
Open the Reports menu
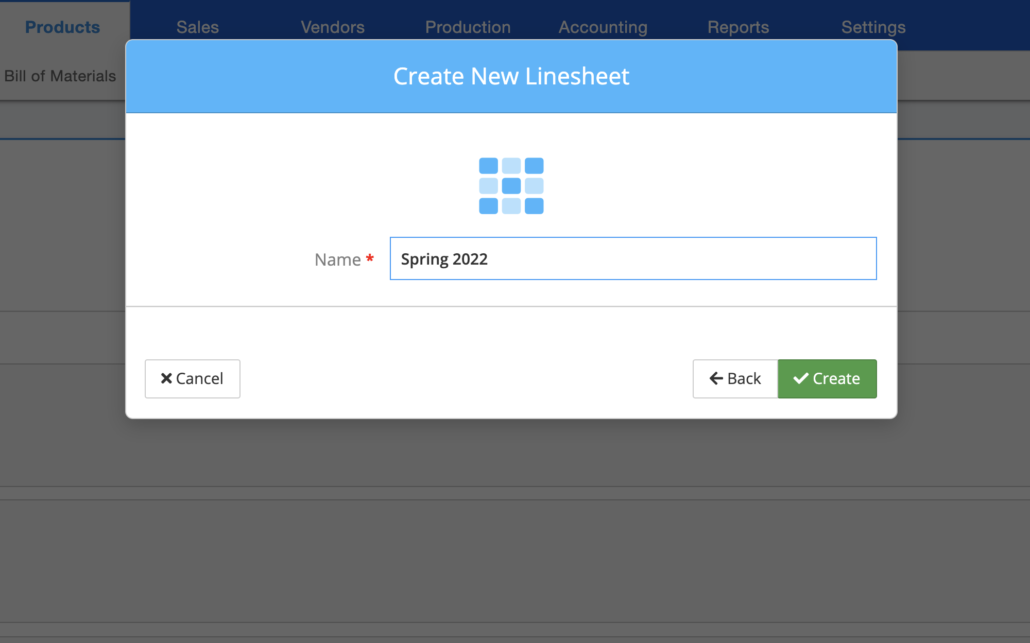738,27
